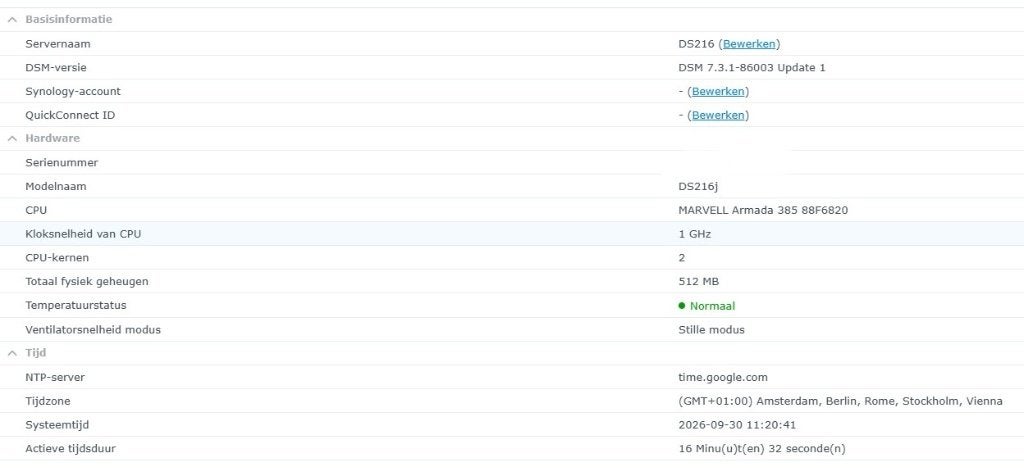Click the Actieve tijdsduur label
1024x476 pixels.
pyautogui.click(x=71, y=449)
